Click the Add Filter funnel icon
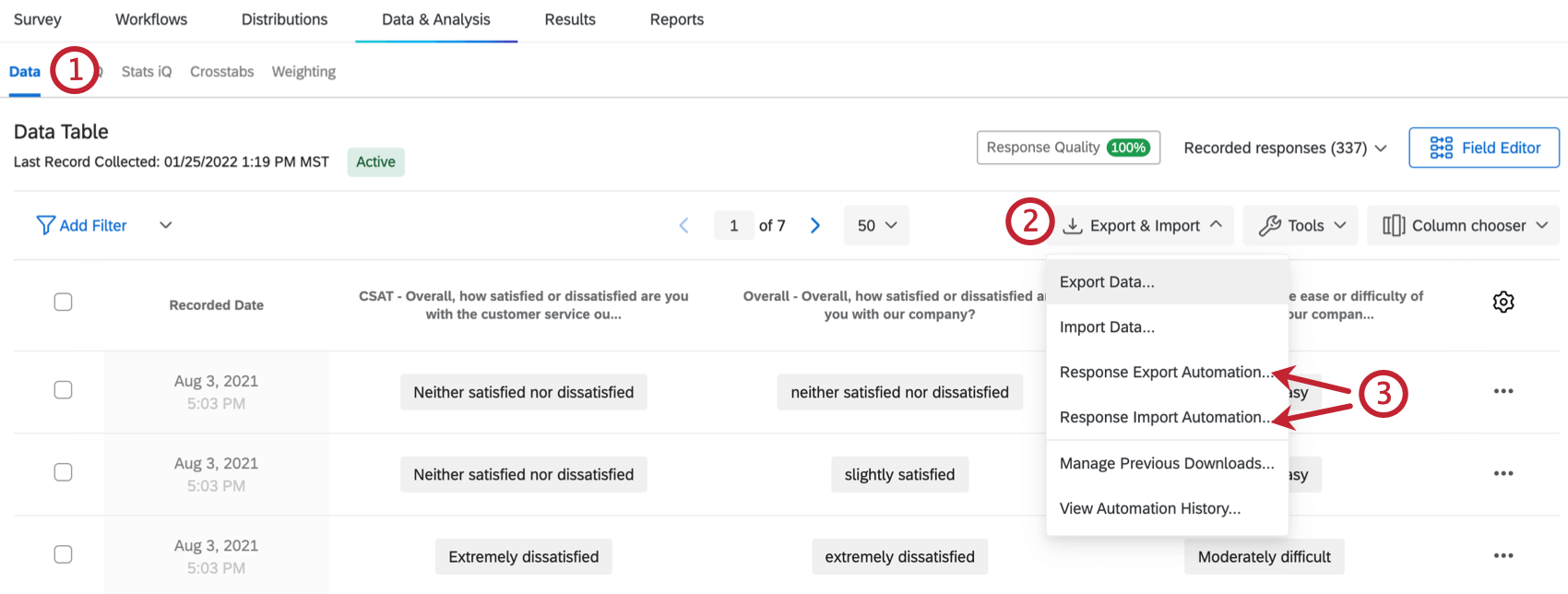 (45, 225)
